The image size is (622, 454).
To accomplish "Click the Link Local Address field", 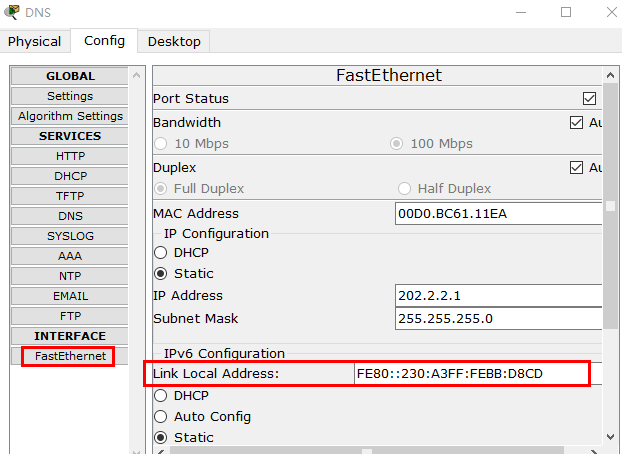I will (470, 374).
